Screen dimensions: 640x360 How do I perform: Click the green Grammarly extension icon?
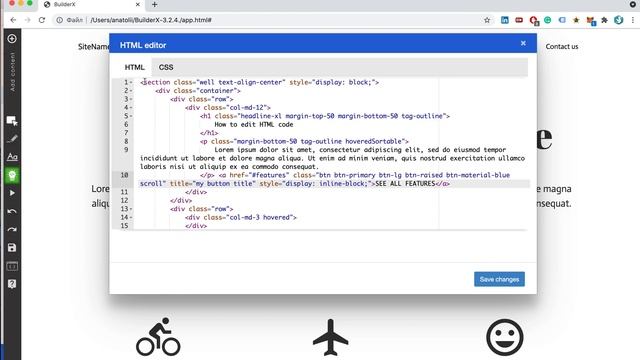click(x=548, y=20)
